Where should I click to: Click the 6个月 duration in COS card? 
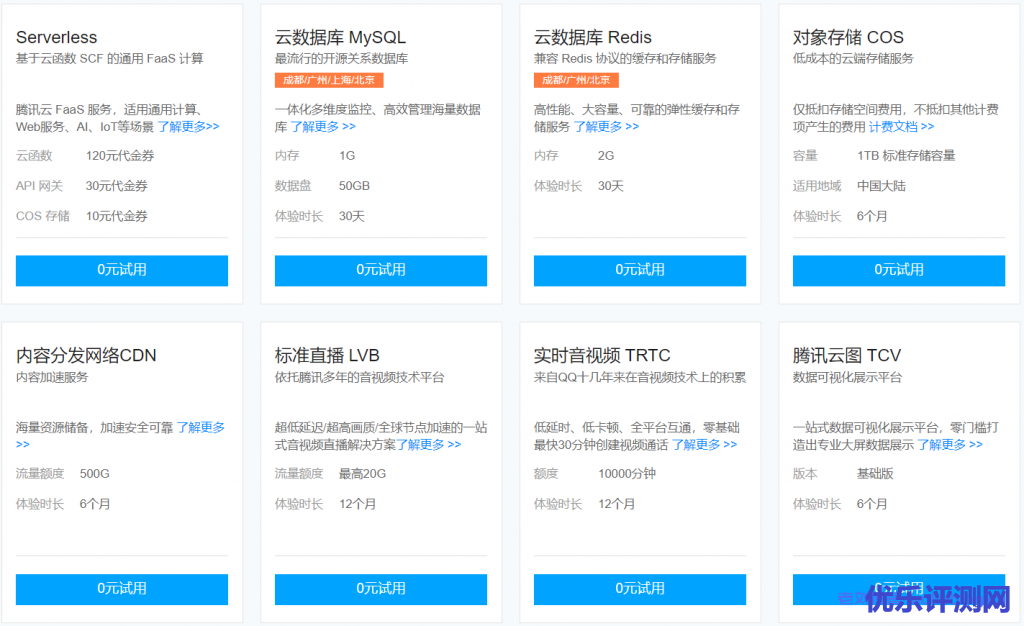pyautogui.click(x=872, y=215)
